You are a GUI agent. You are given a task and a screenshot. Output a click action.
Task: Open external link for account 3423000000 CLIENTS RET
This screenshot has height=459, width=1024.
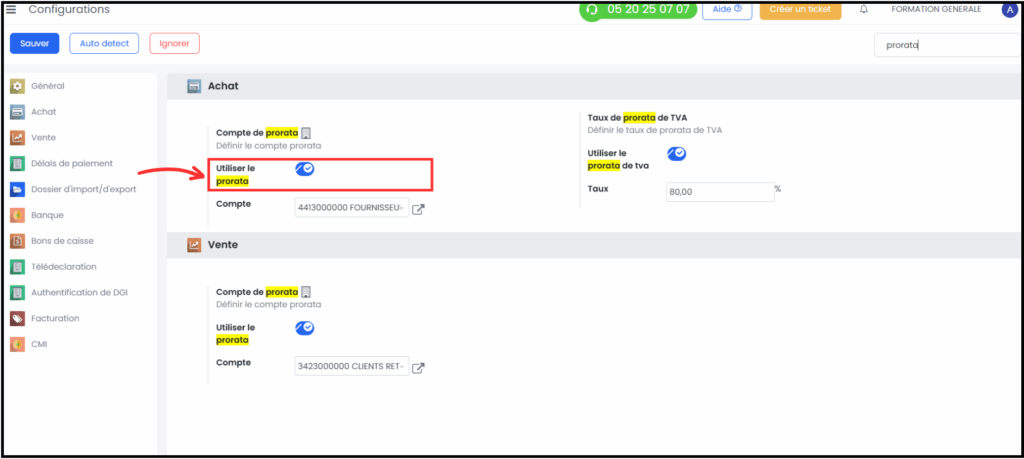(418, 368)
